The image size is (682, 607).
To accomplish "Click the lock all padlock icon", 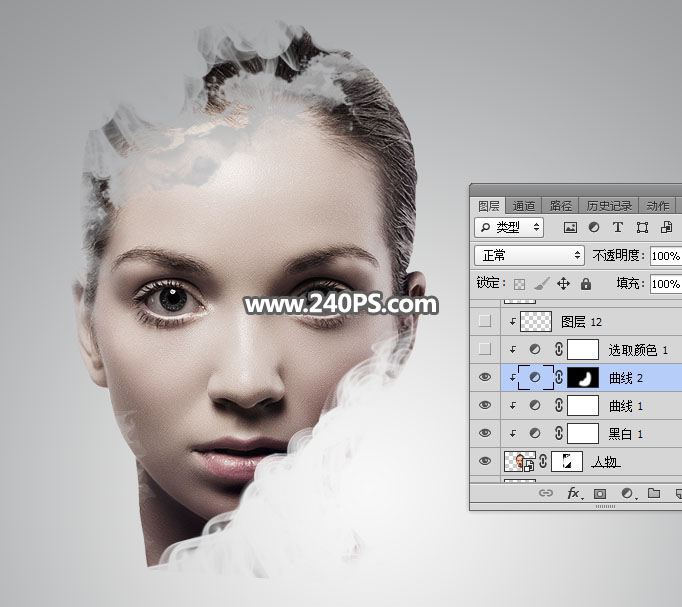I will click(x=586, y=284).
